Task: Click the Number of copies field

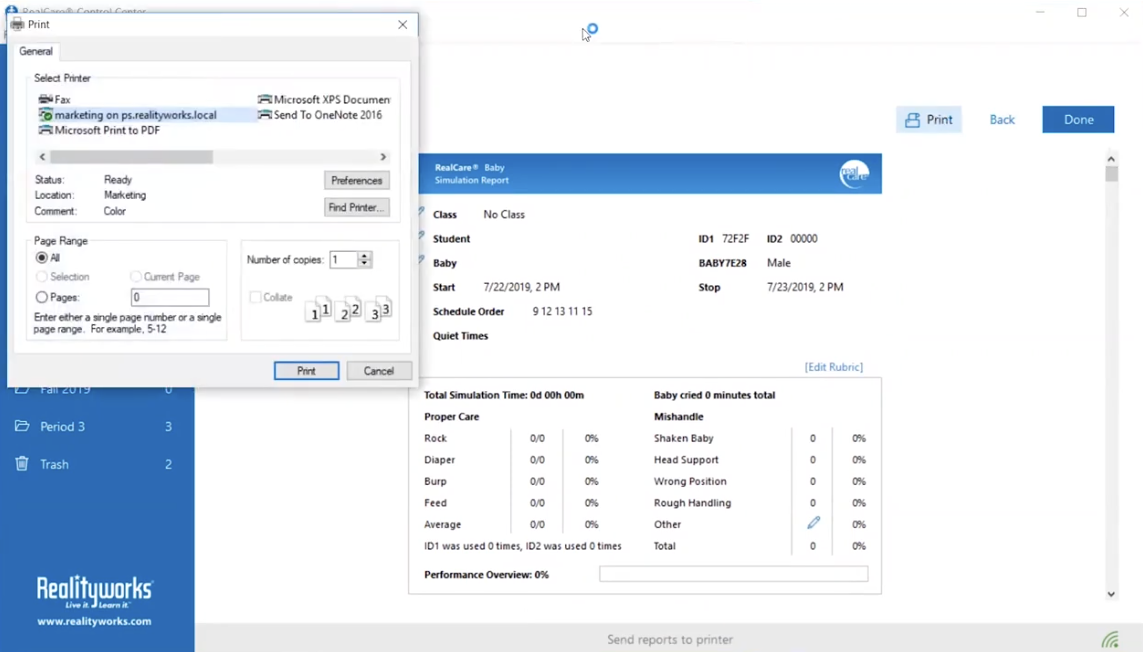Action: (x=343, y=259)
